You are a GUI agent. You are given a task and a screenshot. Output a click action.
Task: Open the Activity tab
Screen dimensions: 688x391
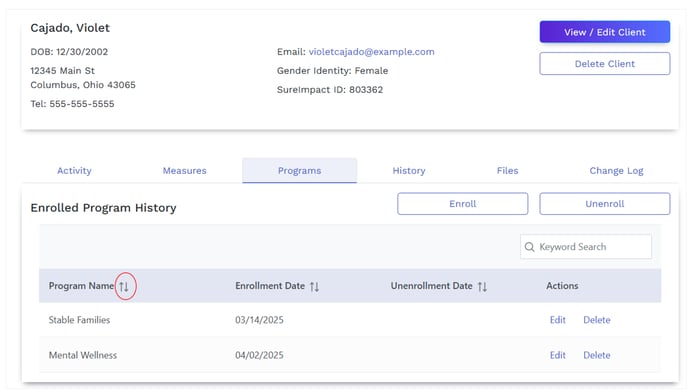pos(74,171)
